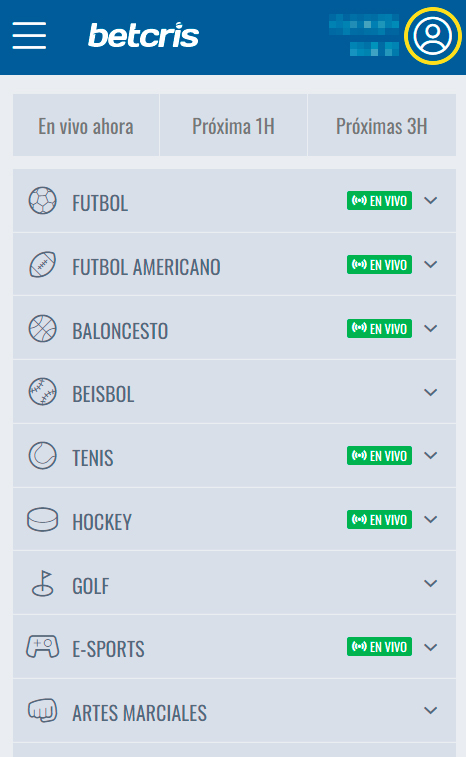
Task: Click the Tenis EN VIVO badge
Action: (379, 455)
